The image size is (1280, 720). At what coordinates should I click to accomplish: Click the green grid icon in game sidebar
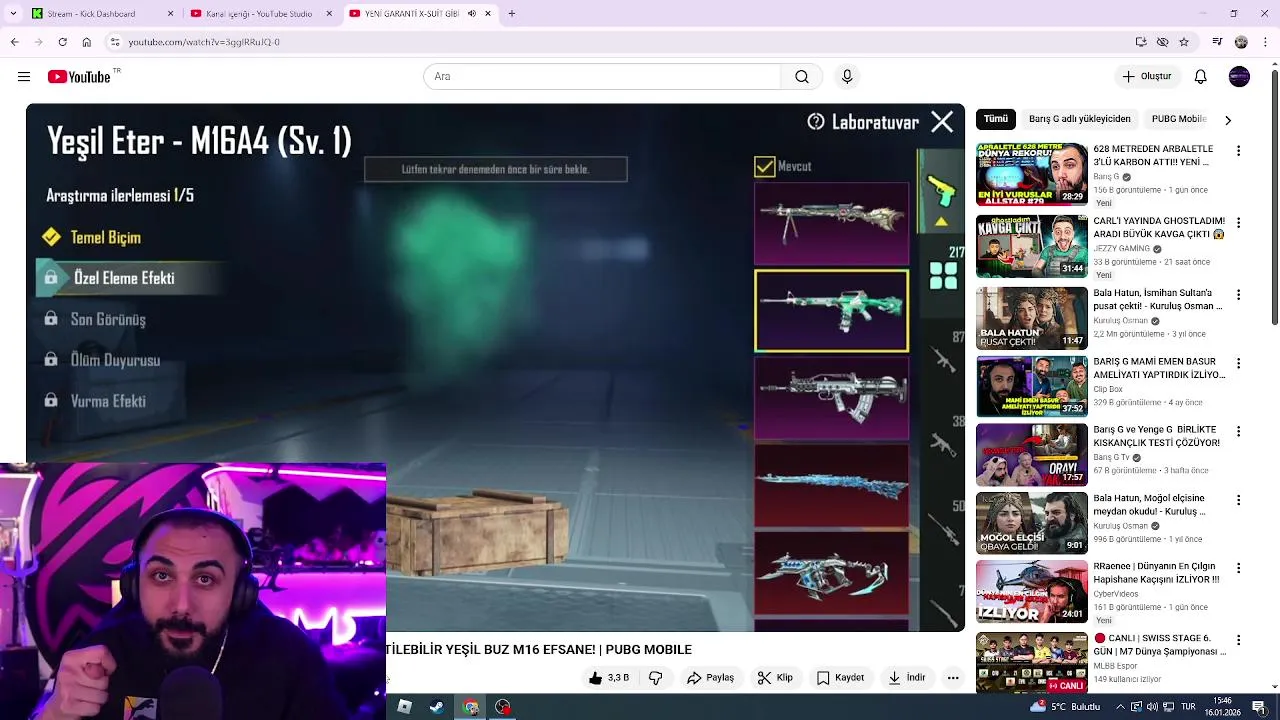943,276
